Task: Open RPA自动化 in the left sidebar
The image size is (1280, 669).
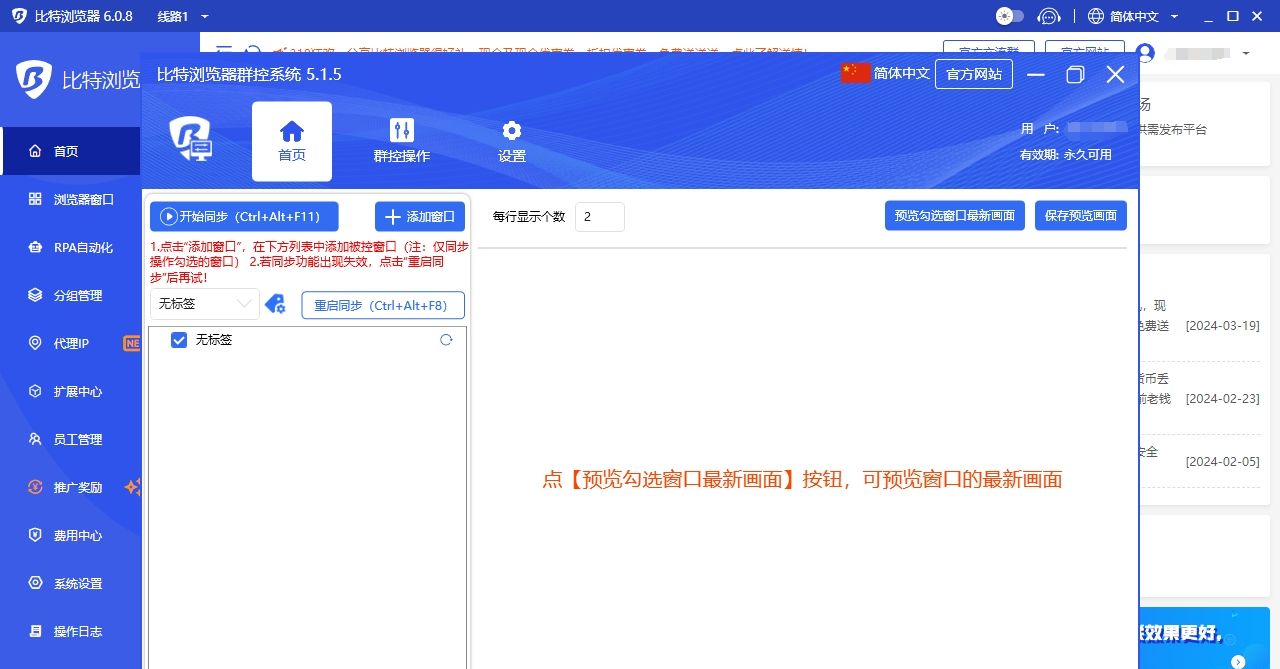Action: coord(70,247)
